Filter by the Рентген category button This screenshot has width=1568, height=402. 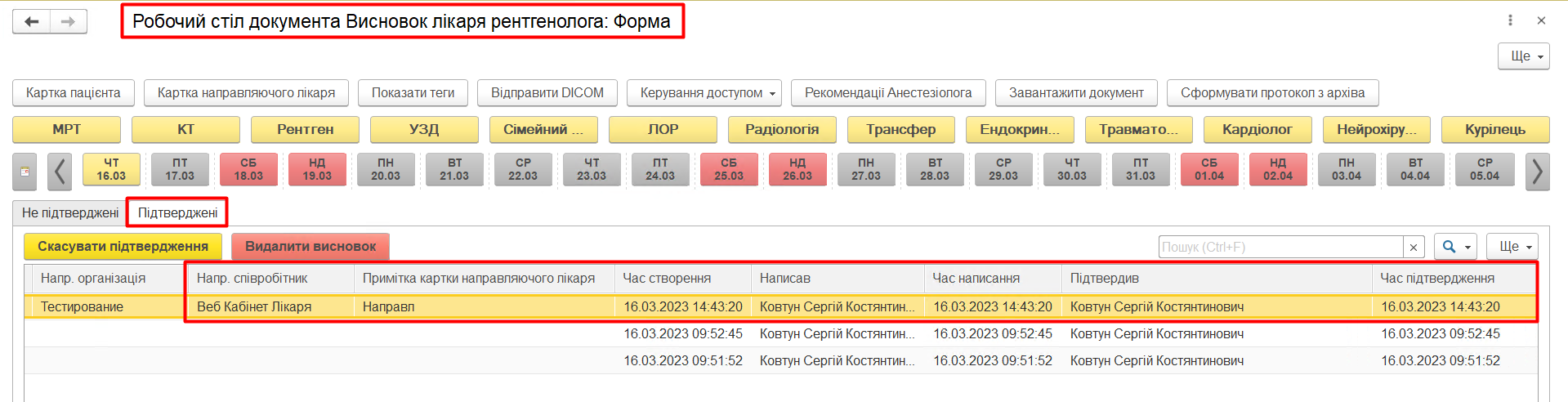[305, 129]
